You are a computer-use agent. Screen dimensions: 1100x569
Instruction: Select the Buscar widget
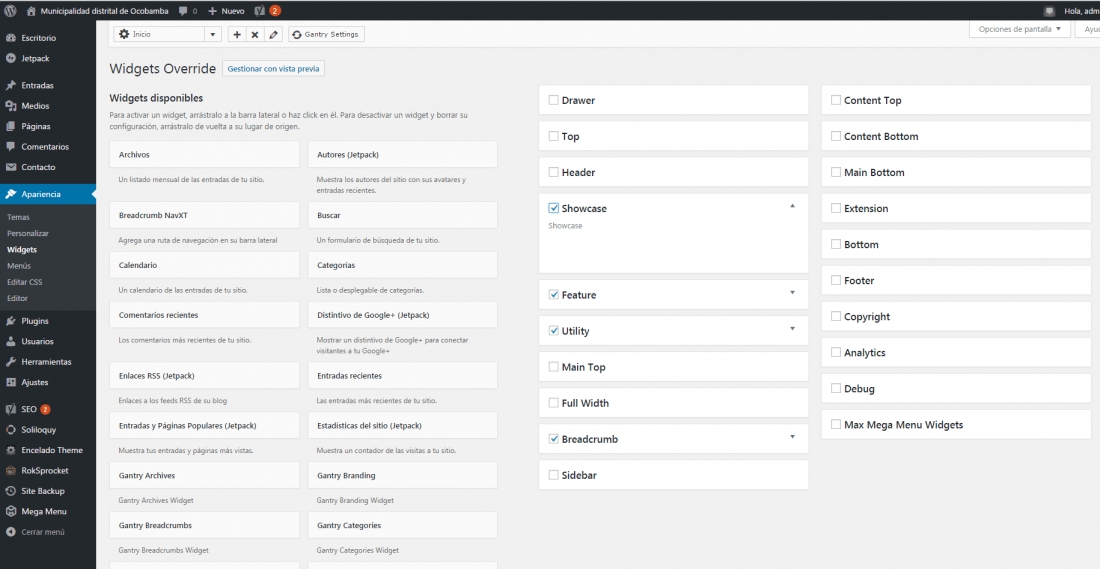point(403,215)
